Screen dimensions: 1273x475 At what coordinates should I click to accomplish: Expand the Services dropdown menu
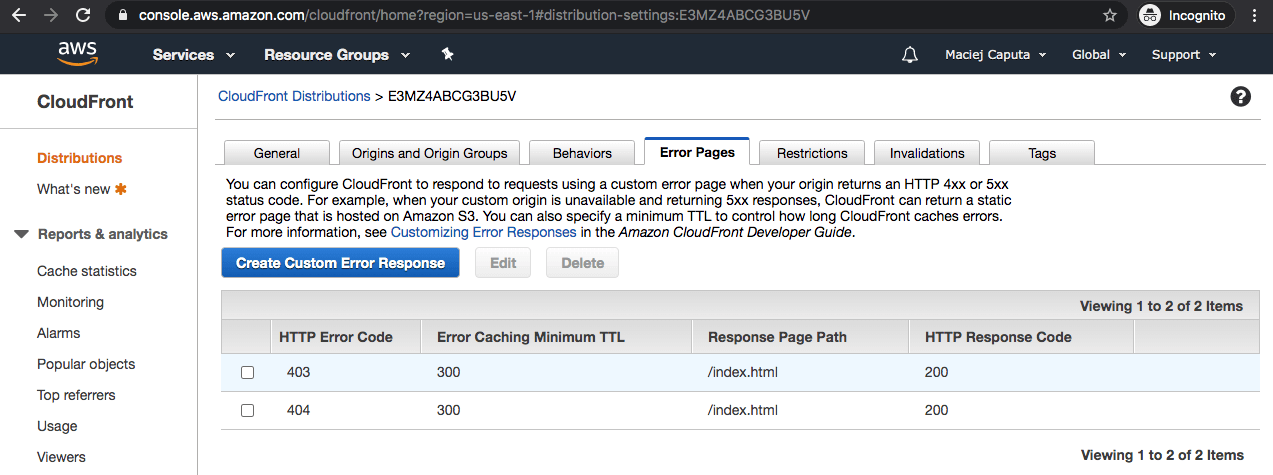(194, 55)
